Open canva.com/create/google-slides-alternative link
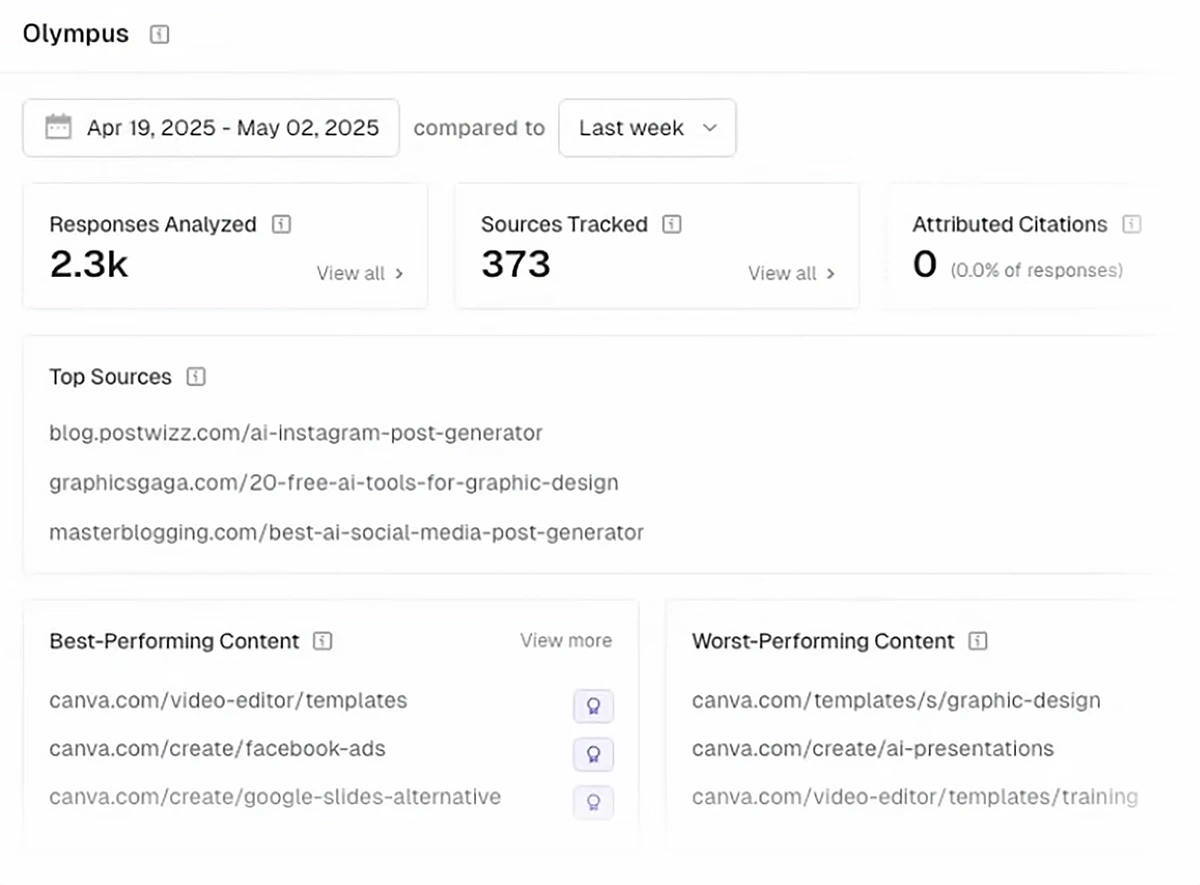Image resolution: width=1200 pixels, height=885 pixels. click(x=275, y=797)
